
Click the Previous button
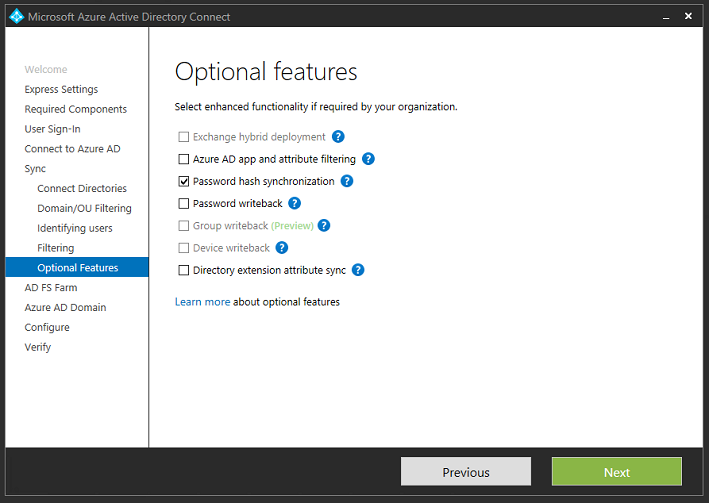point(466,472)
